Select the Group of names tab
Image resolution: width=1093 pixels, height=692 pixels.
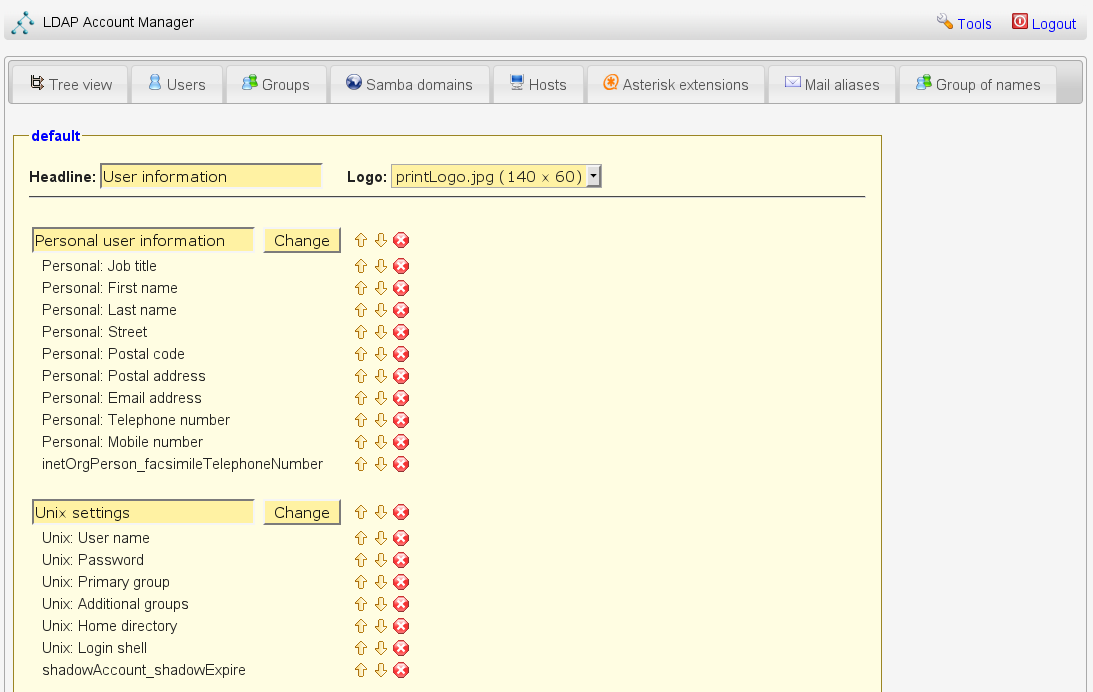(978, 84)
